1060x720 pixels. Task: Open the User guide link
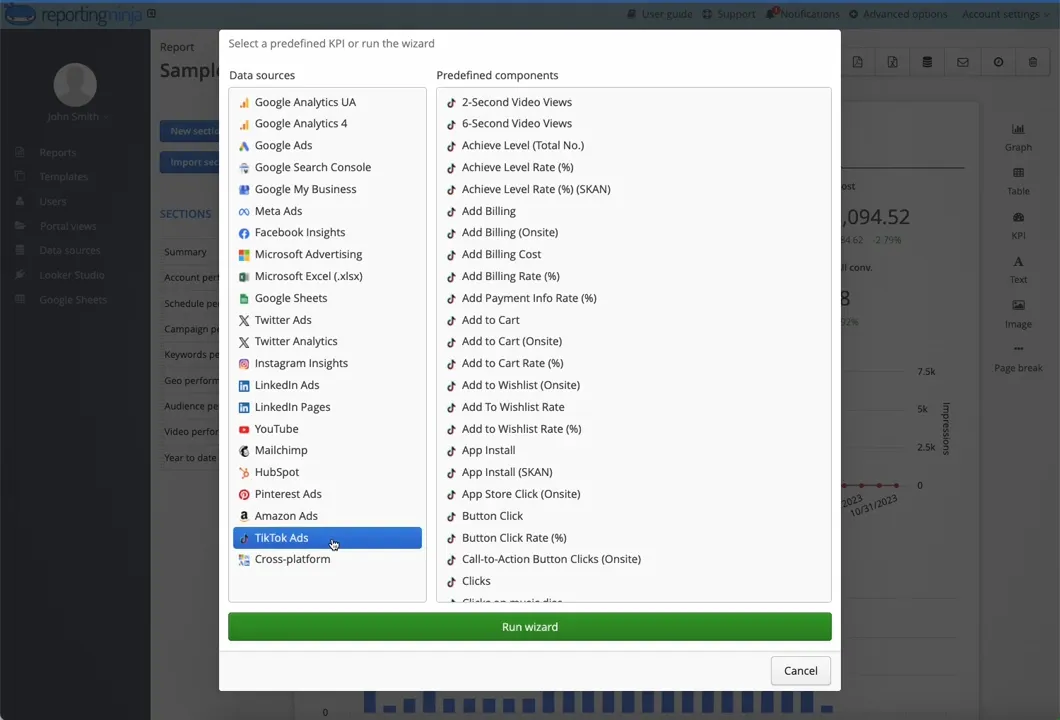pos(660,14)
